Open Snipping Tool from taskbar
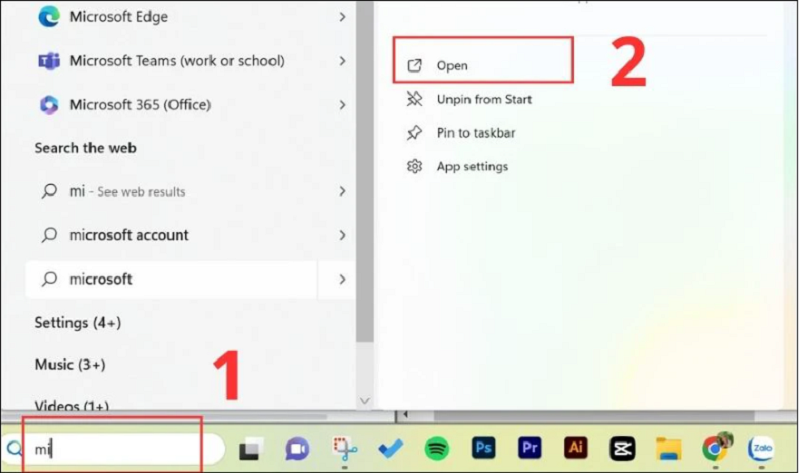Viewport: 800px width, 473px height. [345, 449]
